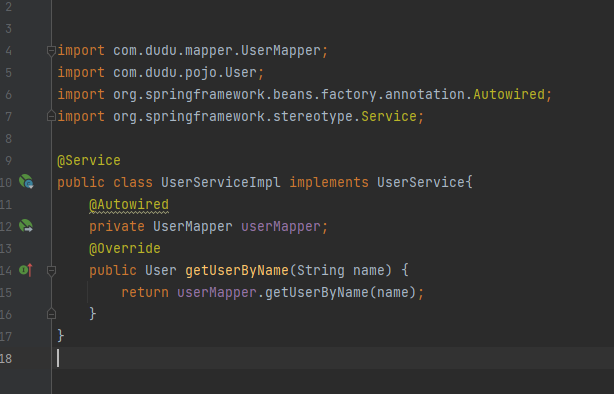Click the import com.dudu.pojo.User line
Image resolution: width=614 pixels, height=394 pixels.
(161, 73)
